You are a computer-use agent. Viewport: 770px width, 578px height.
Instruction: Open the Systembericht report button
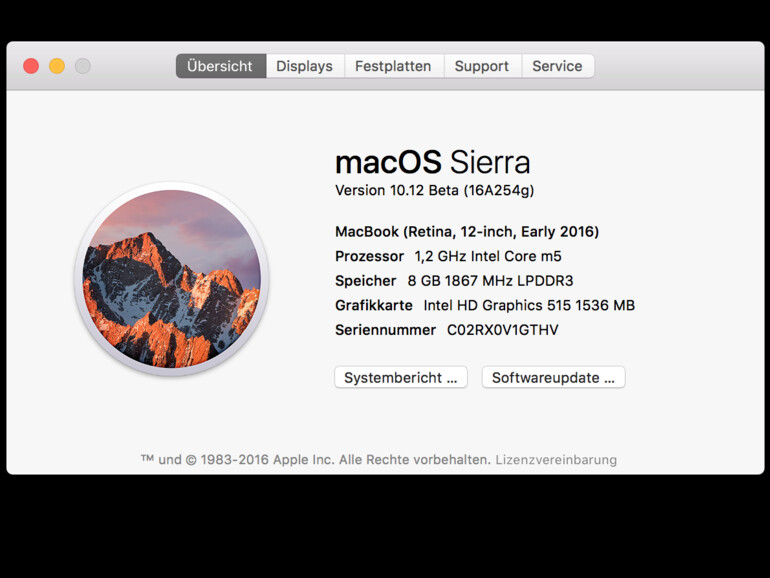click(401, 377)
